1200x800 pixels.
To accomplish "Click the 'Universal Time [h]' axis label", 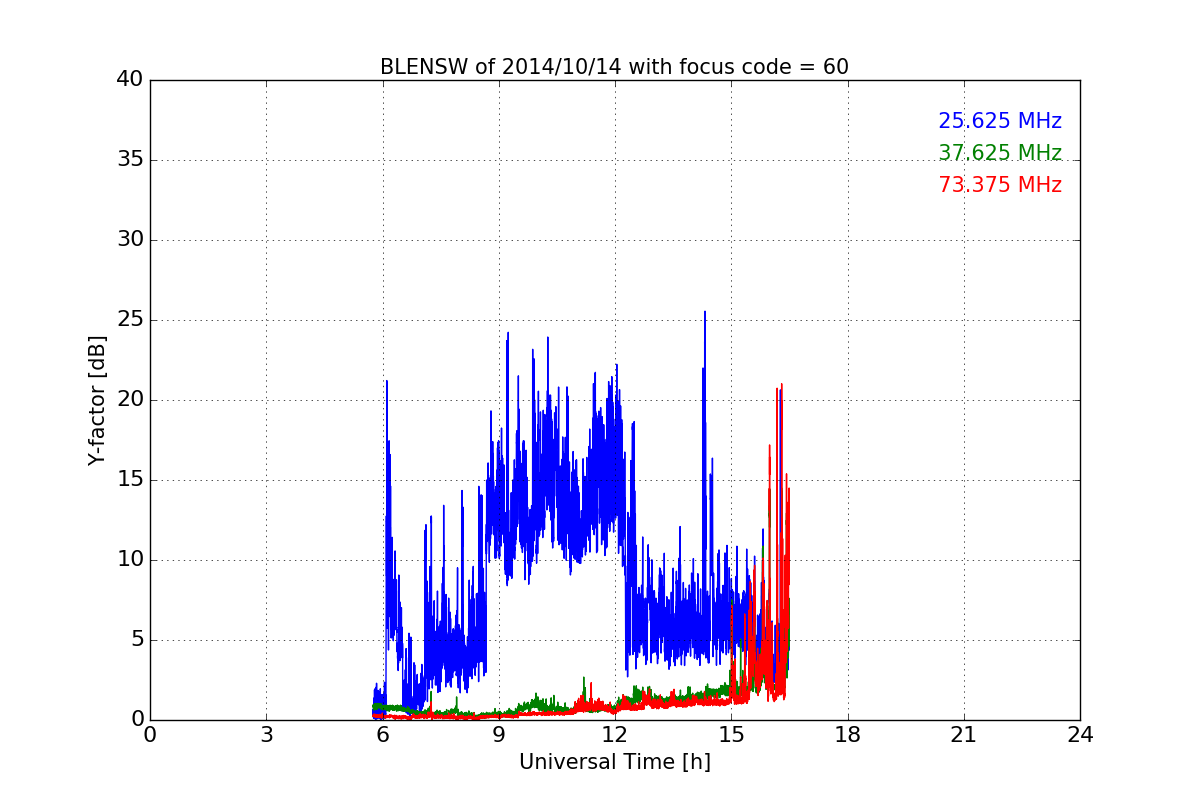I will pos(614,762).
